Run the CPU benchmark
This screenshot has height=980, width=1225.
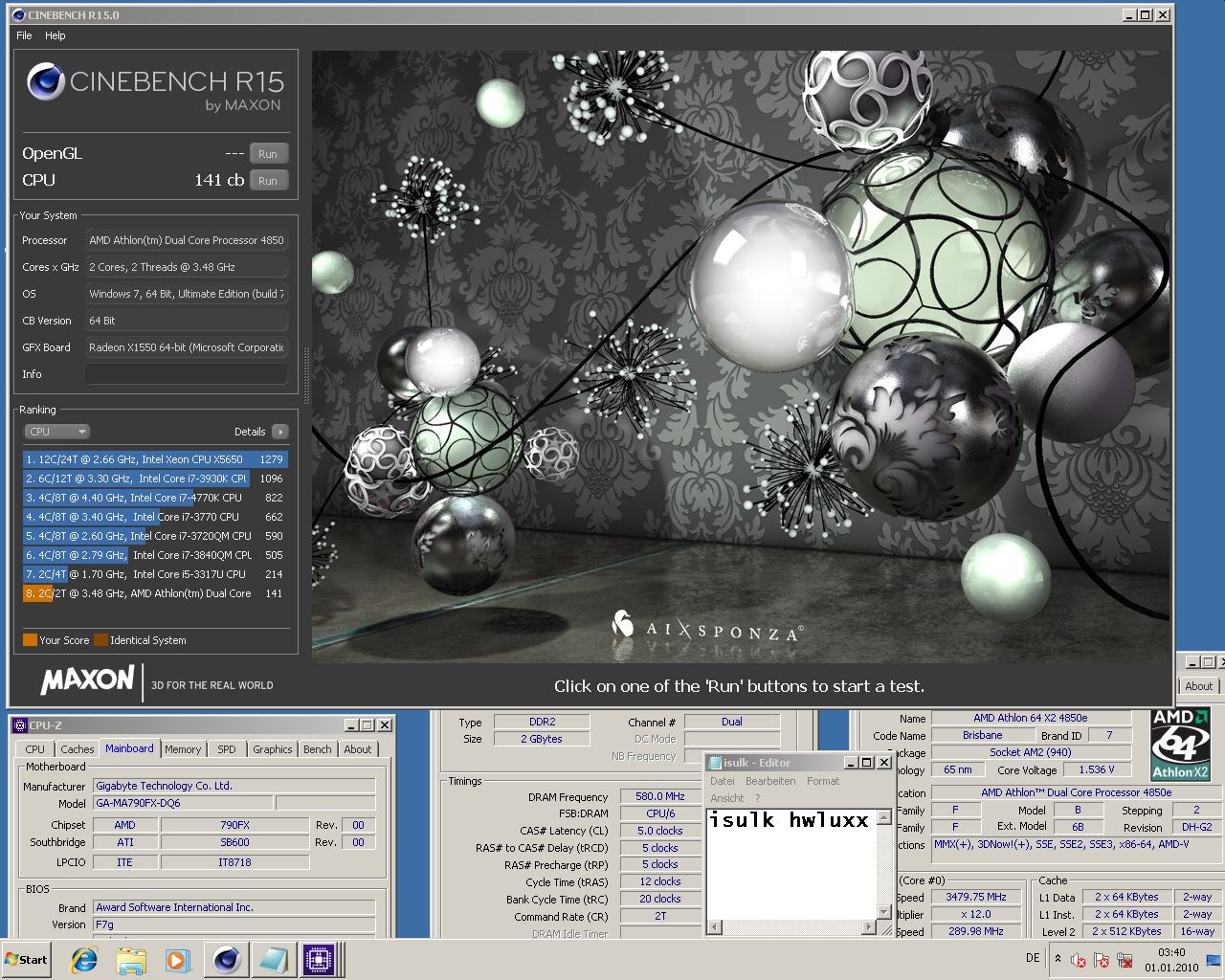(x=269, y=181)
